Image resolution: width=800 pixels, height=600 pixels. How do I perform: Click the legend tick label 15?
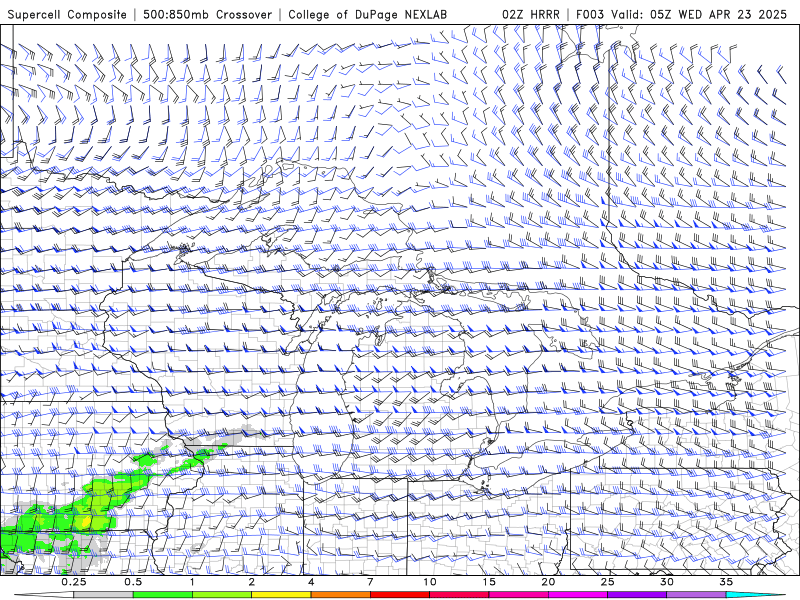click(x=489, y=582)
